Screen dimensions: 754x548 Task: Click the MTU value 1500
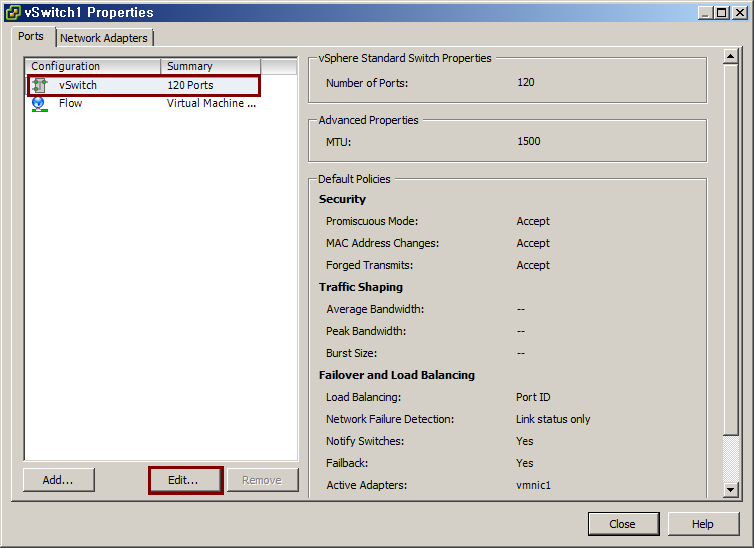click(x=529, y=141)
